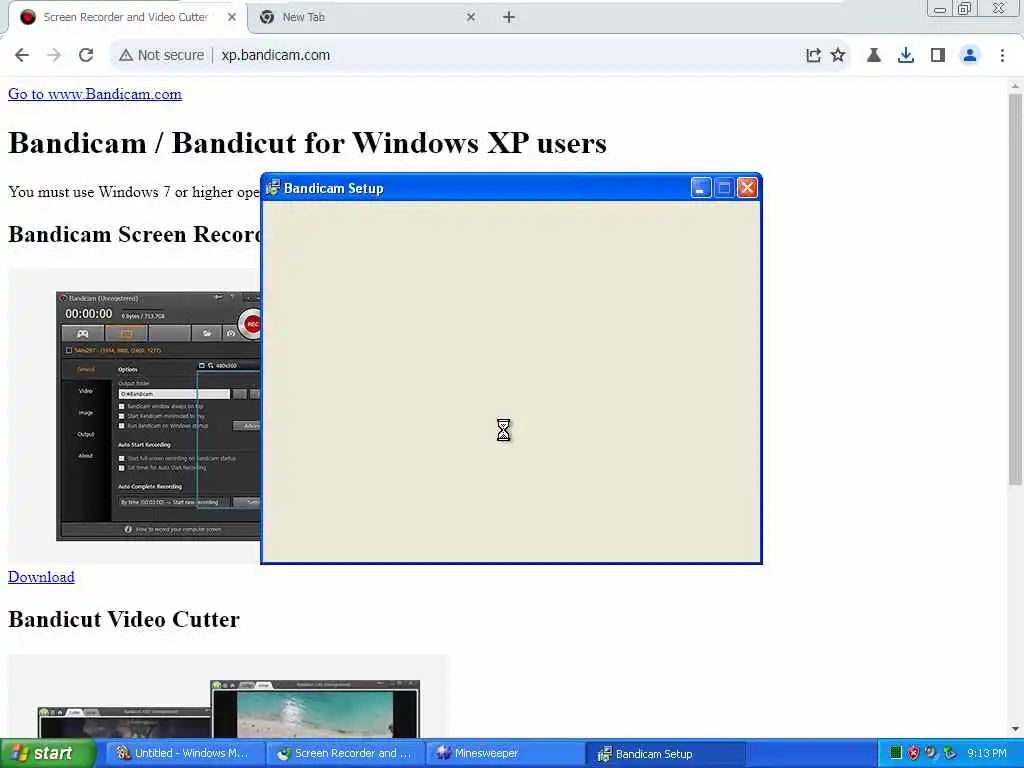Click the Bandicam / Bandicut for Windows XP heading
This screenshot has width=1024, height=768.
pyautogui.click(x=308, y=143)
